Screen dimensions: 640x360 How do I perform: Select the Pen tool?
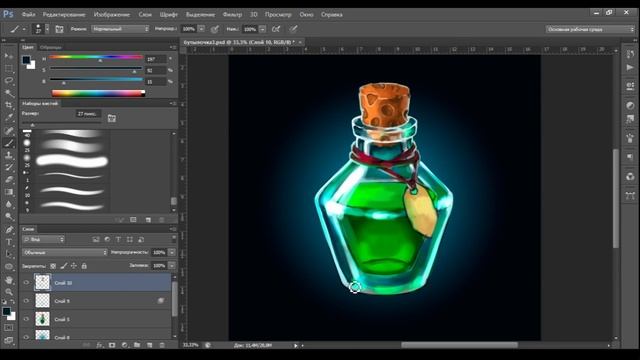(x=9, y=229)
